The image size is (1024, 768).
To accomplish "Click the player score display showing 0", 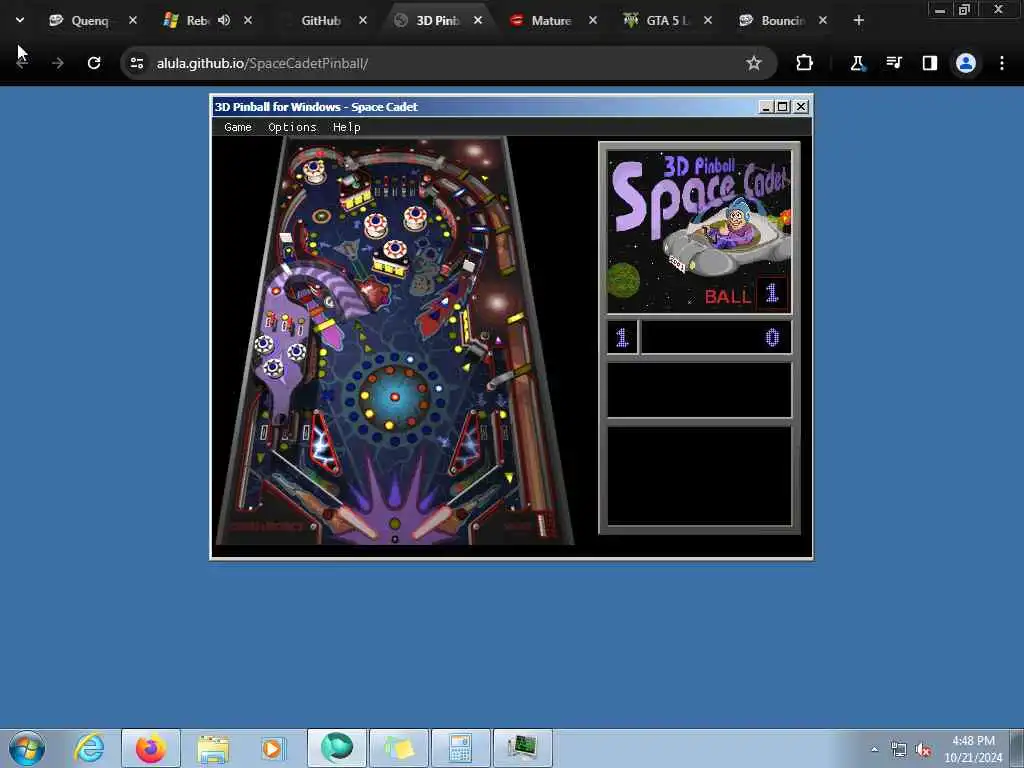I will (716, 338).
